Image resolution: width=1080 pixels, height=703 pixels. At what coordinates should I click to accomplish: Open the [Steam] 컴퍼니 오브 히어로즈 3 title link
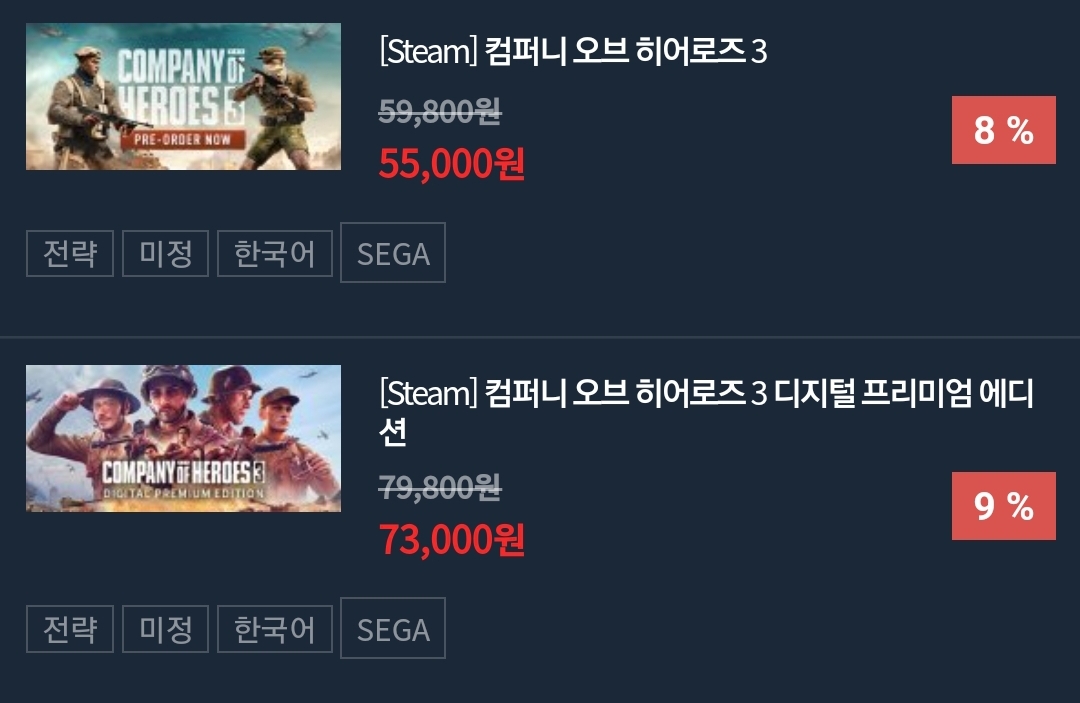click(x=573, y=51)
